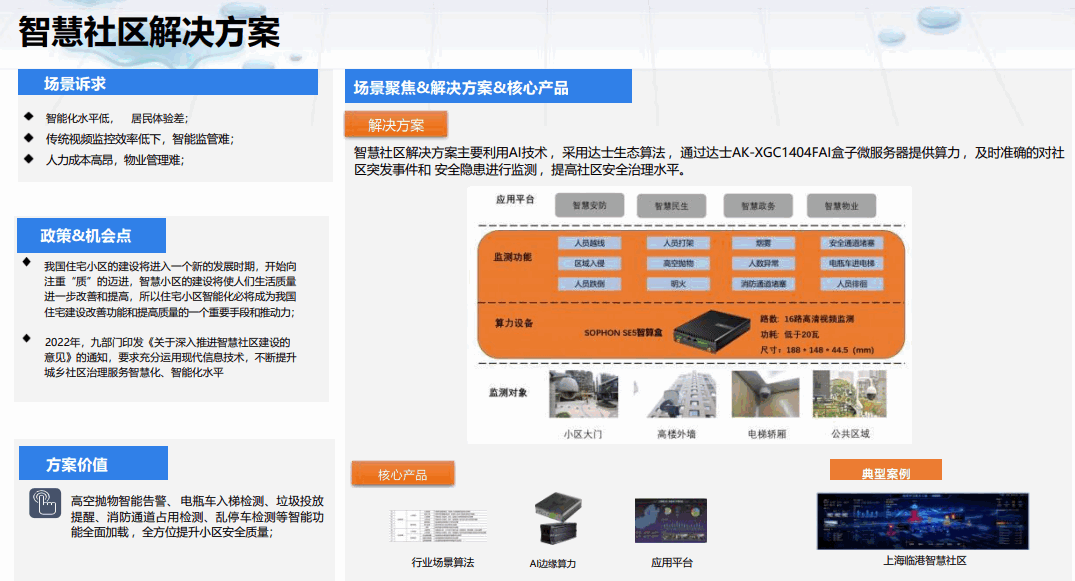Image resolution: width=1075 pixels, height=581 pixels.
Task: Select the orange 核心产品 label
Action: (x=402, y=474)
